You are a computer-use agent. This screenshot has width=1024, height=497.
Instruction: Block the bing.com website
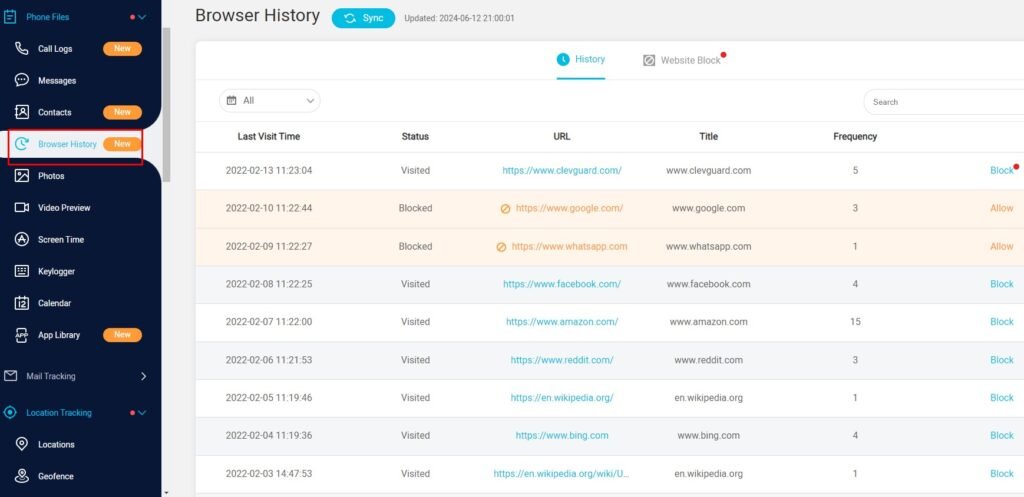pos(1001,436)
